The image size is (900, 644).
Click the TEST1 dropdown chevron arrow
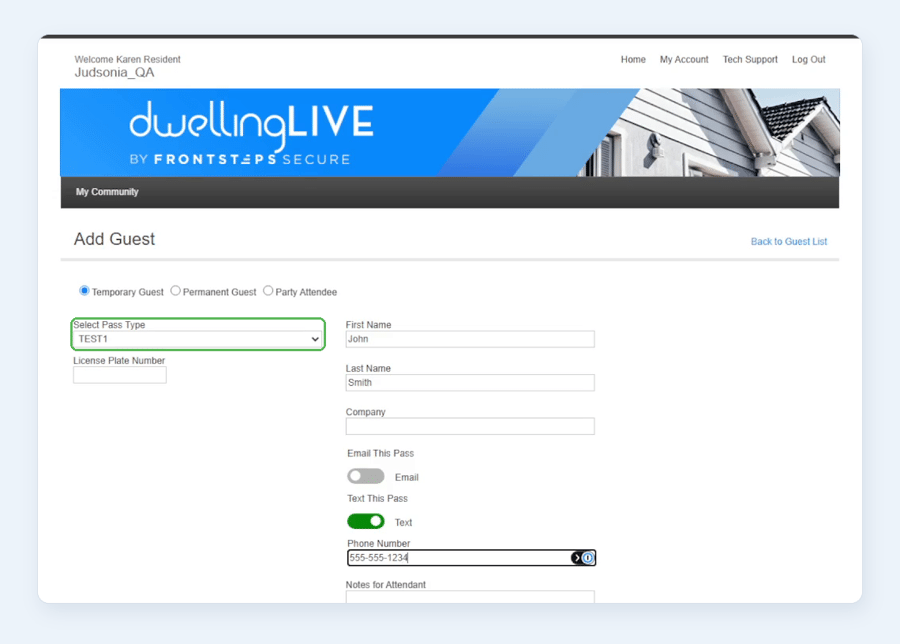pos(315,339)
